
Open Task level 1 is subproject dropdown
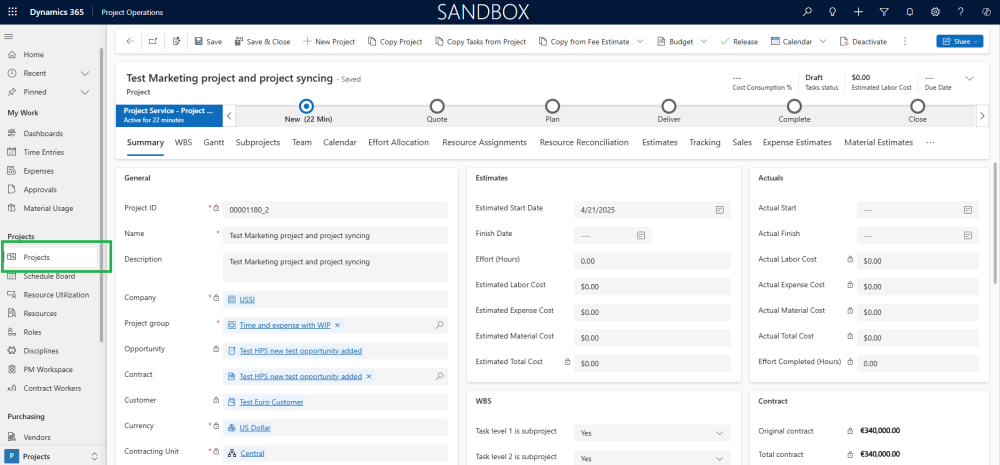(x=652, y=432)
